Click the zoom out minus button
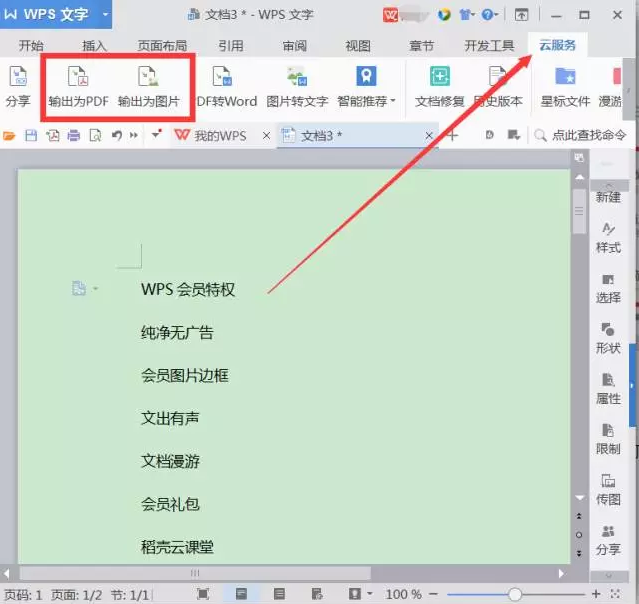Image resolution: width=639 pixels, height=604 pixels. (x=434, y=594)
